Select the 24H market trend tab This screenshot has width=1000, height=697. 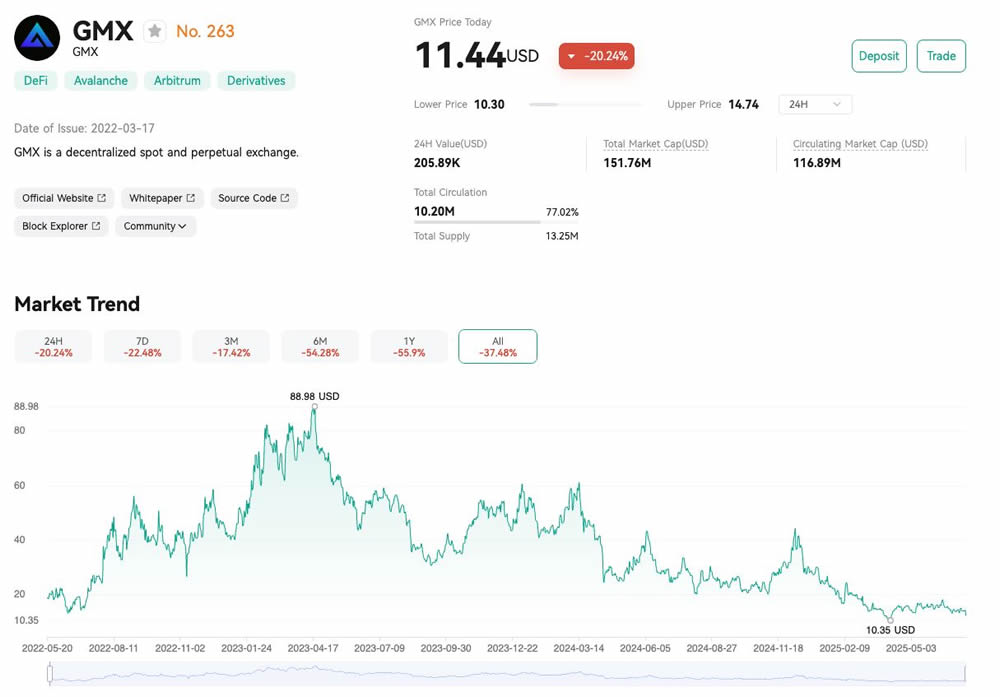tap(53, 346)
